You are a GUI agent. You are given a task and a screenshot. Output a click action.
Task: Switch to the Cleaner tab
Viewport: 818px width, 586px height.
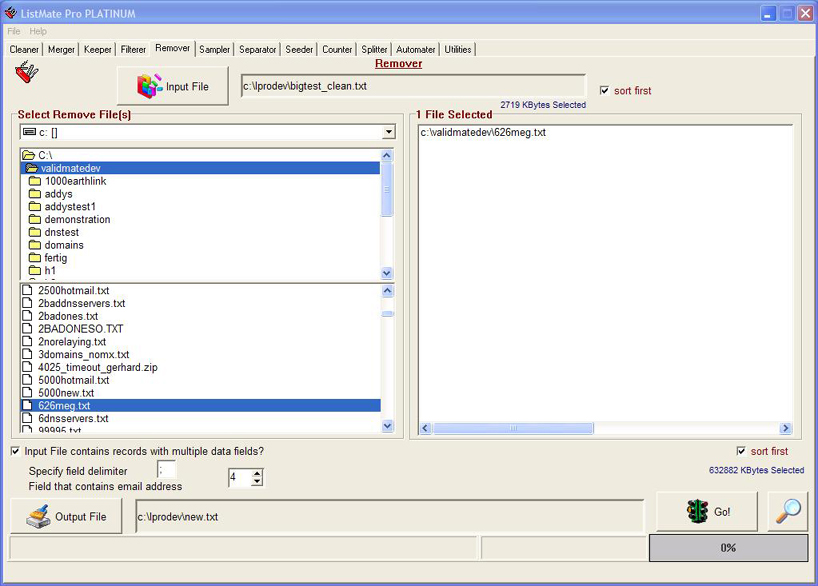(24, 49)
